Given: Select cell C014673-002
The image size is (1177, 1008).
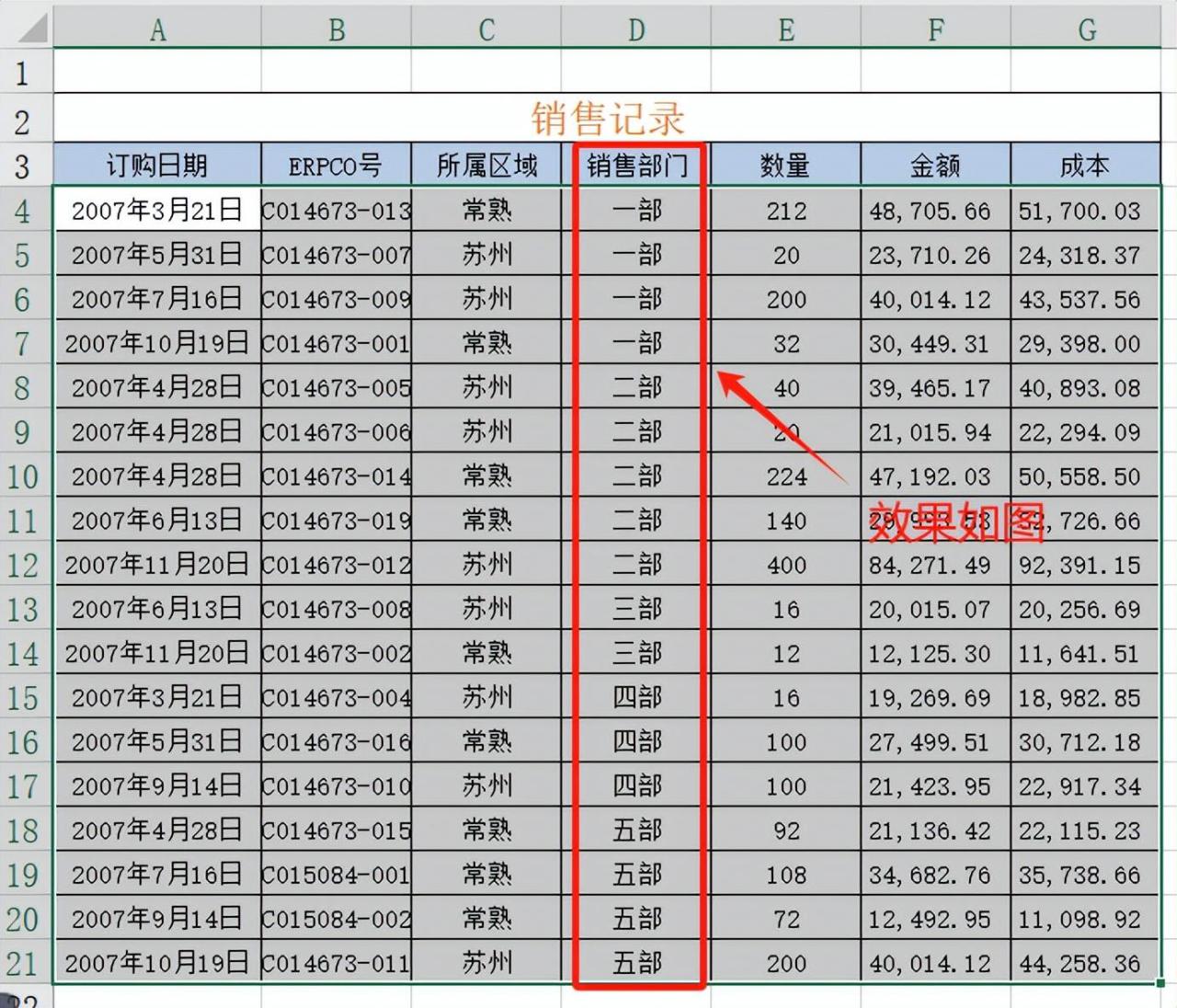Looking at the screenshot, I should click(x=337, y=652).
